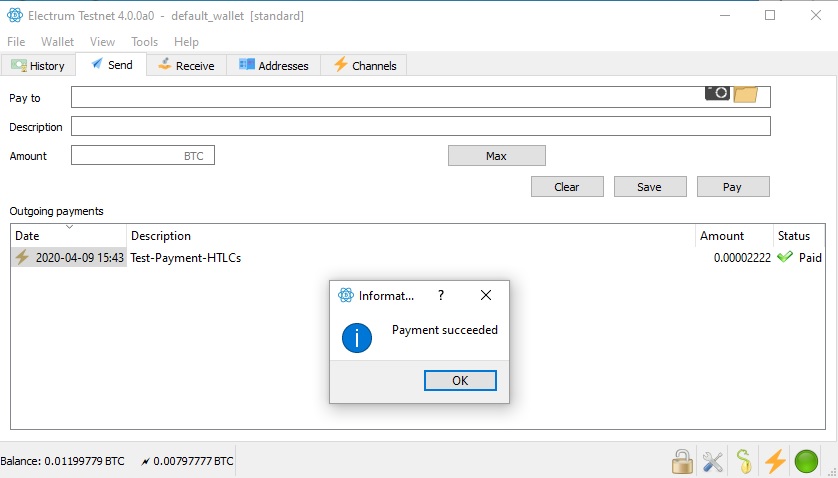Switch to the Channels tab

pos(364,66)
